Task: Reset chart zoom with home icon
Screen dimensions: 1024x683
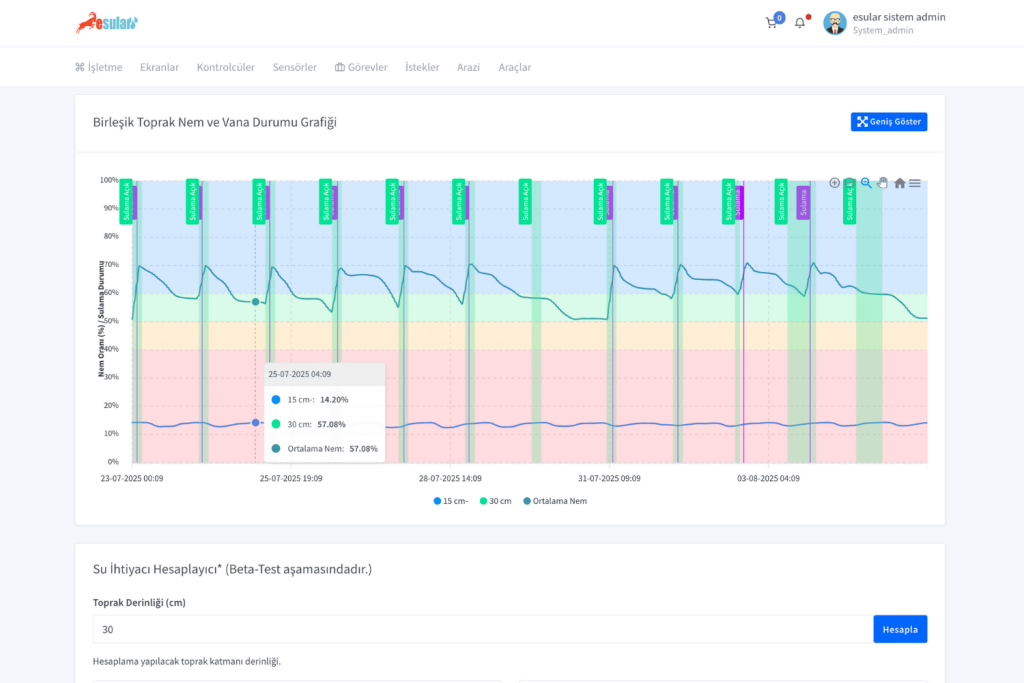Action: 899,183
